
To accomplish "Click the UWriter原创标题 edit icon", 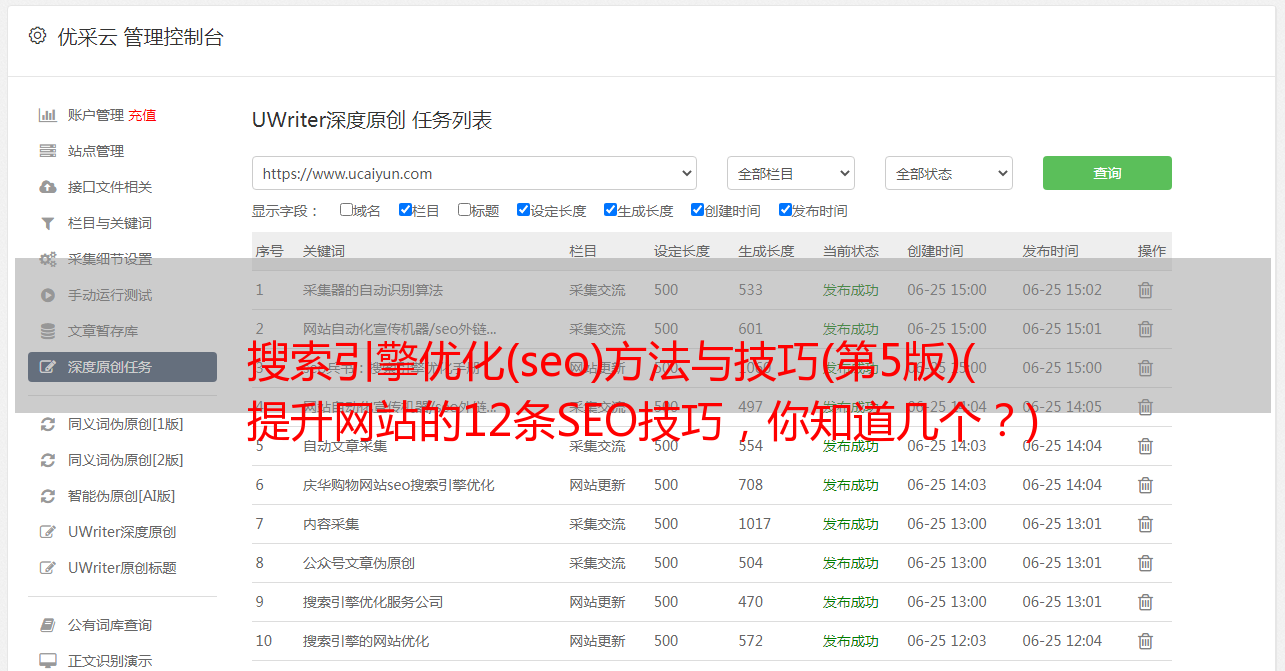I will (47, 568).
